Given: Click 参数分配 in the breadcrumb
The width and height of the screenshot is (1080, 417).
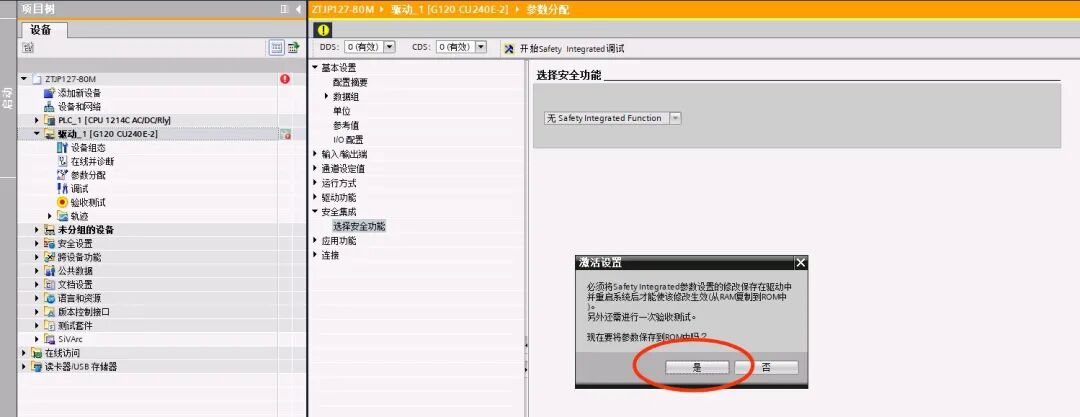Looking at the screenshot, I should (x=548, y=10).
